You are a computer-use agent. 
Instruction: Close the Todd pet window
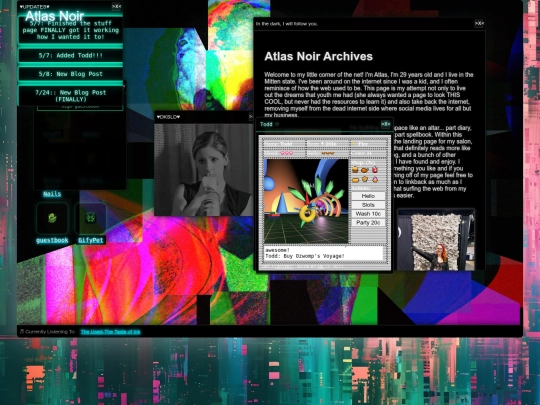coord(385,124)
